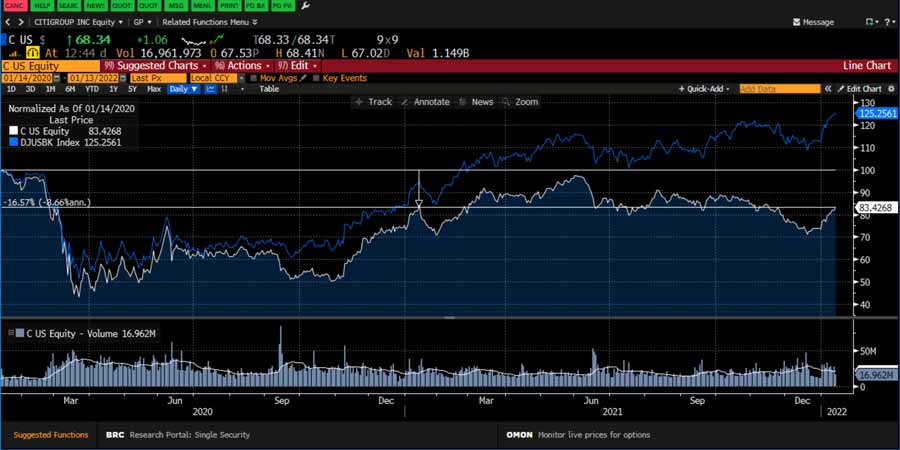Open the CITIGROUP INC Equity dropdown

[x=79, y=22]
